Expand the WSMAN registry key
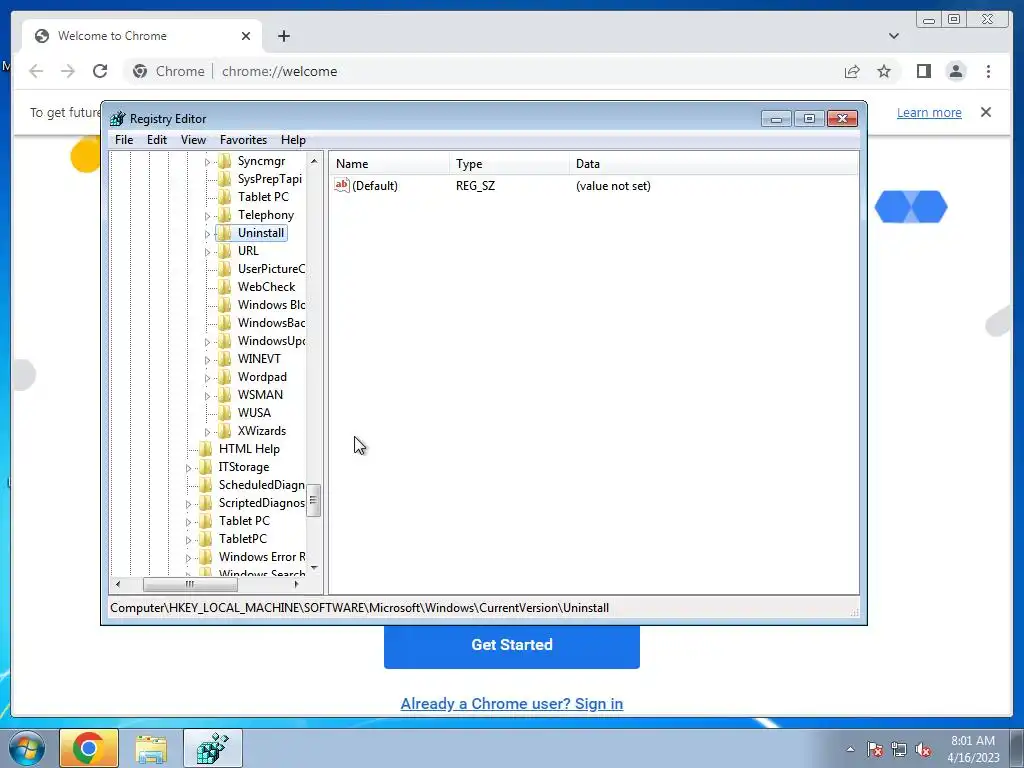This screenshot has height=768, width=1024. pos(207,395)
